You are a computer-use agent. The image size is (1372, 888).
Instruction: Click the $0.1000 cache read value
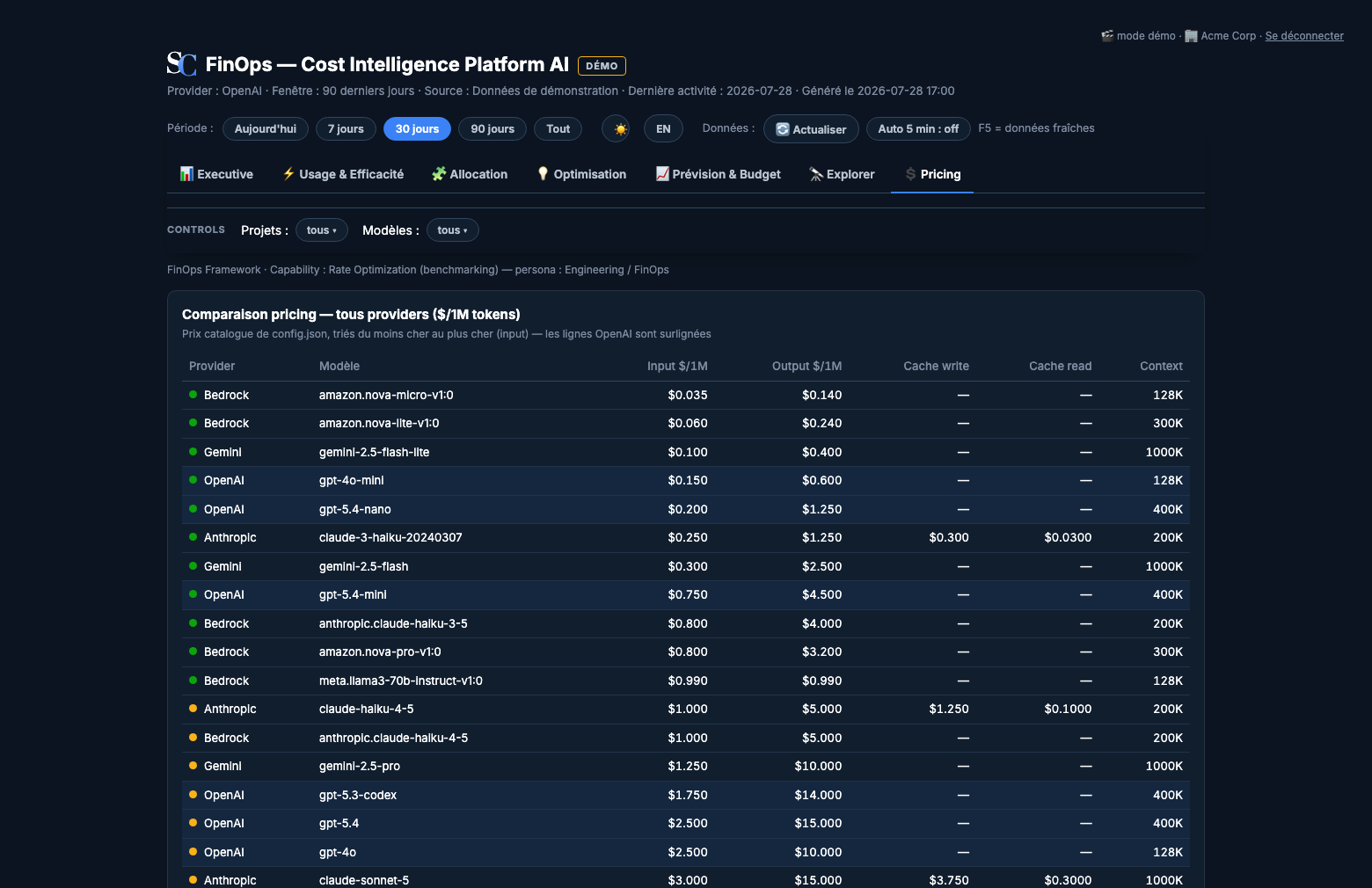(1068, 709)
